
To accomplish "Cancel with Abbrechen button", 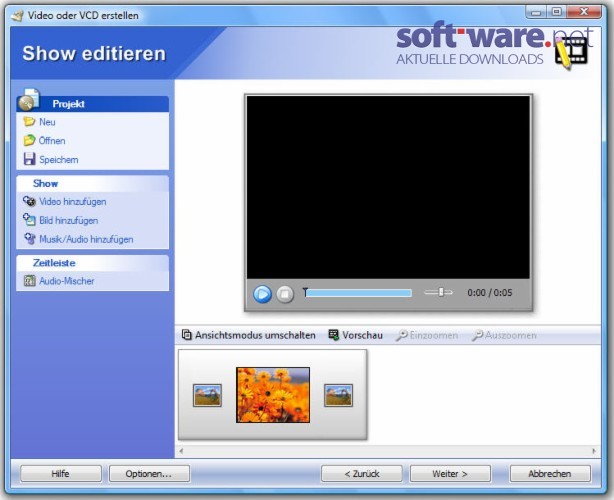I will click(x=550, y=474).
